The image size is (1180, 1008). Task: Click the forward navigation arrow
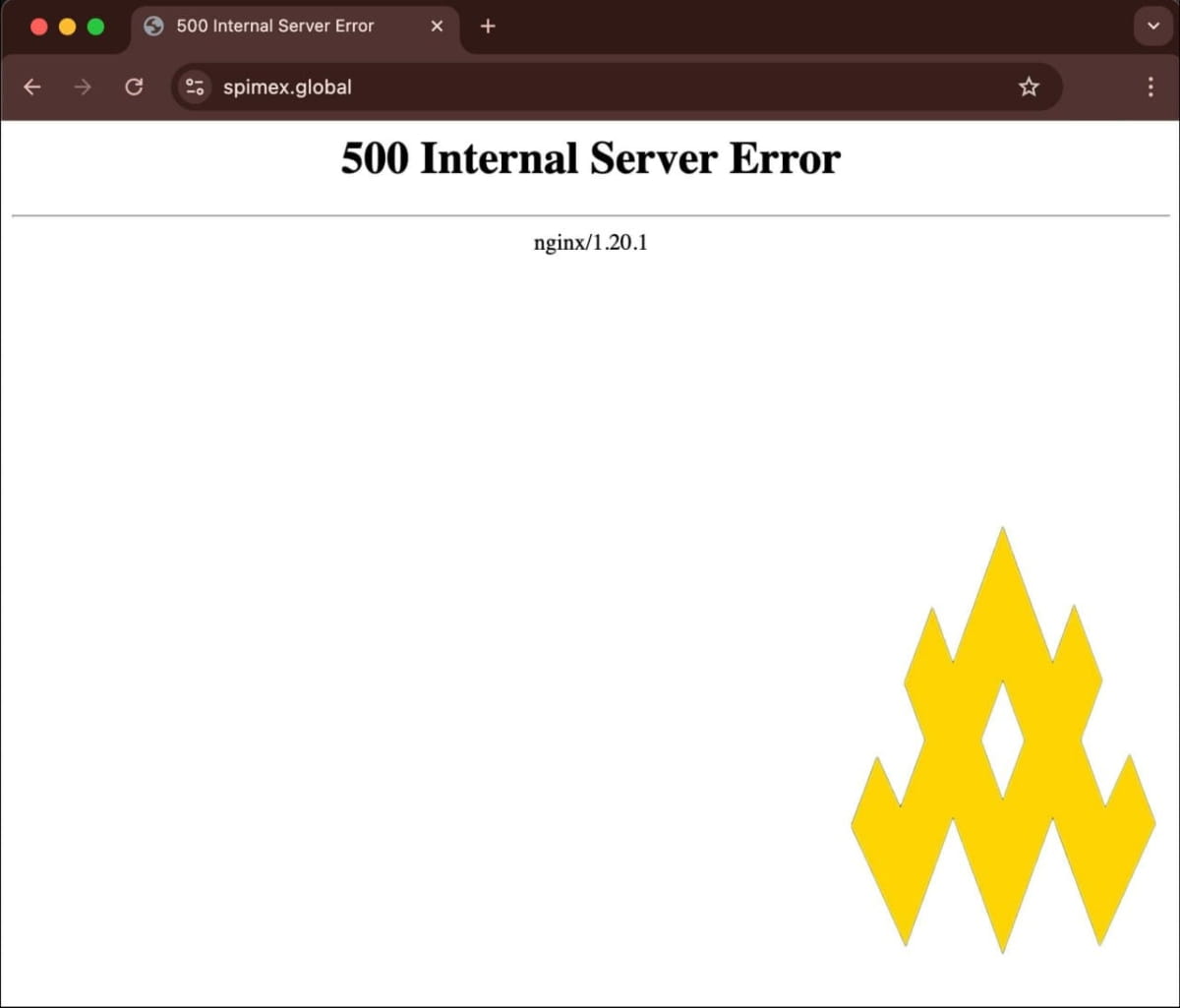[x=83, y=87]
